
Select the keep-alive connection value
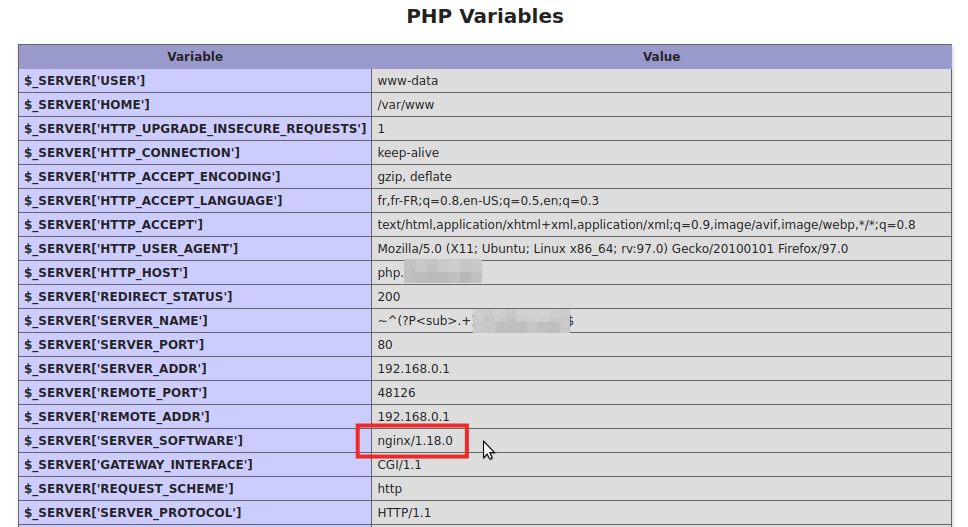coord(408,153)
